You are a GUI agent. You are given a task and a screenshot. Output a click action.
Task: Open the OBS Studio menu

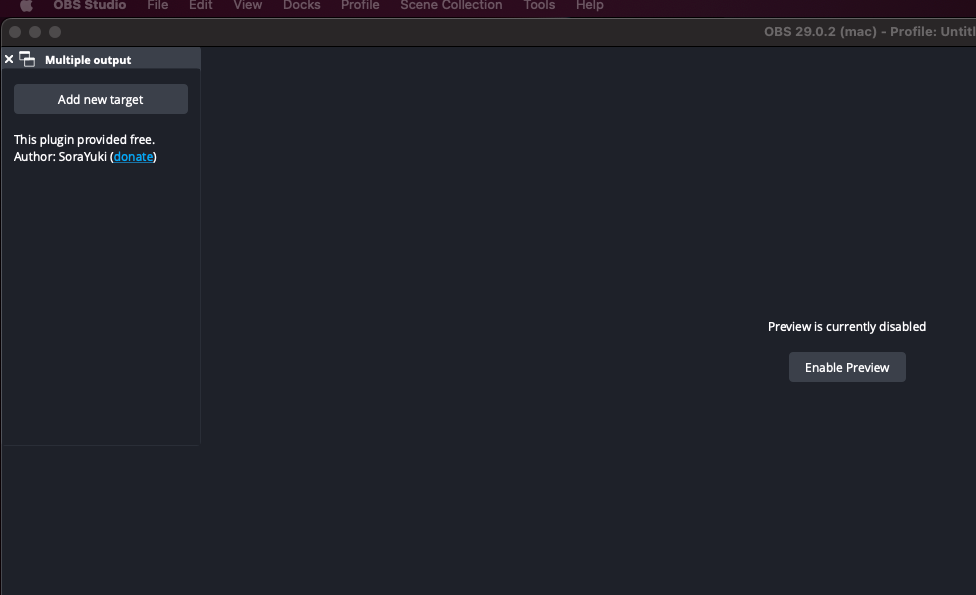click(89, 6)
